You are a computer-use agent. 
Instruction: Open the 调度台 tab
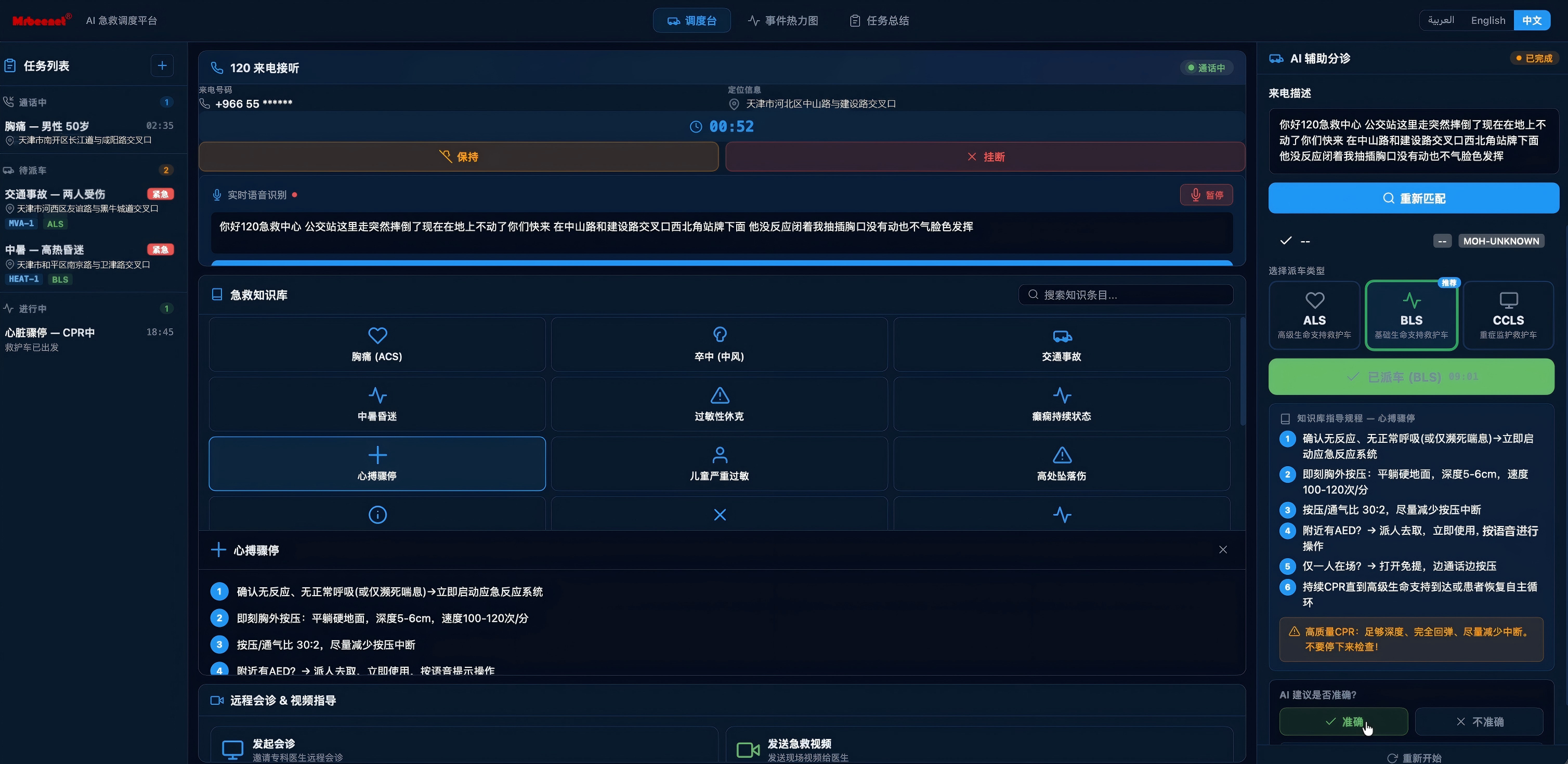coord(691,20)
